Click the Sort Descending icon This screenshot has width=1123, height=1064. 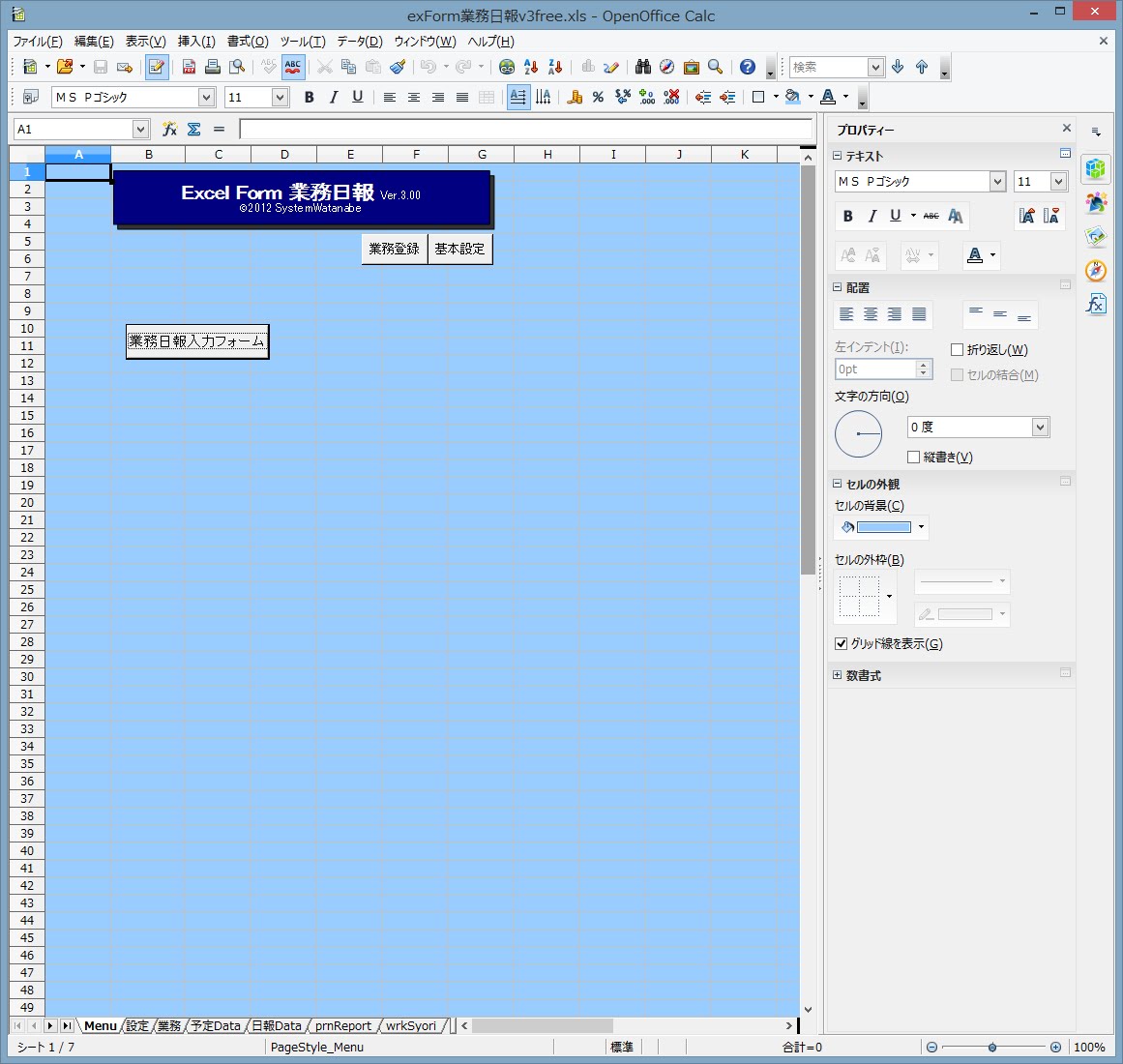click(x=555, y=68)
